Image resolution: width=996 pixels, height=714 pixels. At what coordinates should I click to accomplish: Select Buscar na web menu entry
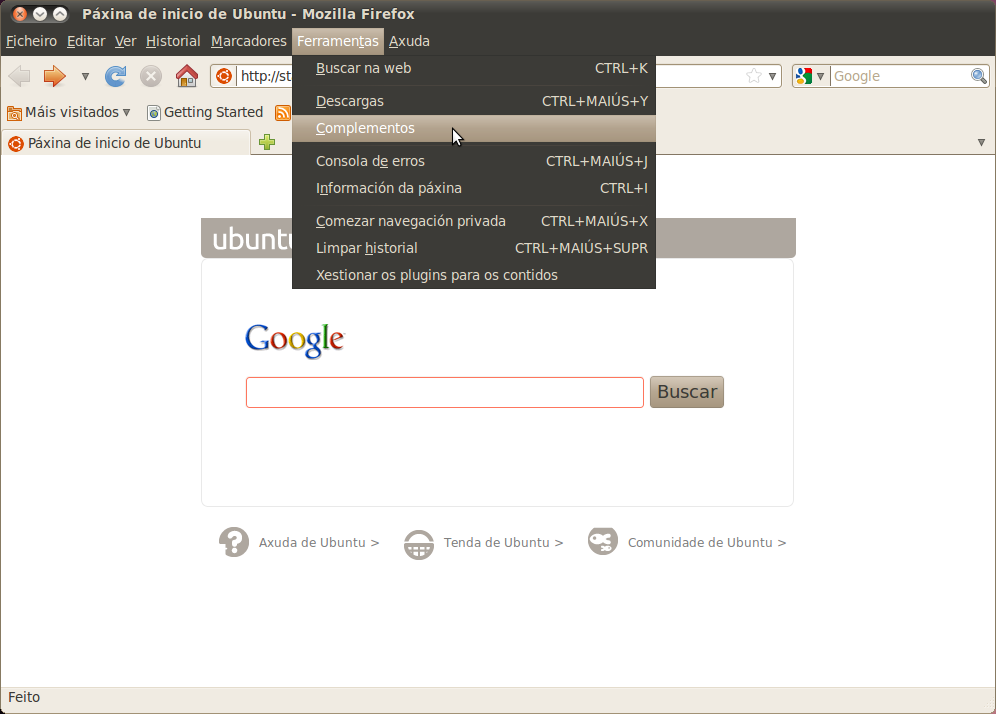(474, 69)
